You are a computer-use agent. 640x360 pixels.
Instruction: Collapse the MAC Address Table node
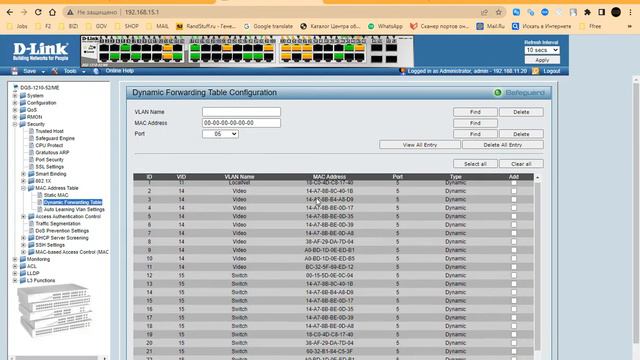(23, 188)
